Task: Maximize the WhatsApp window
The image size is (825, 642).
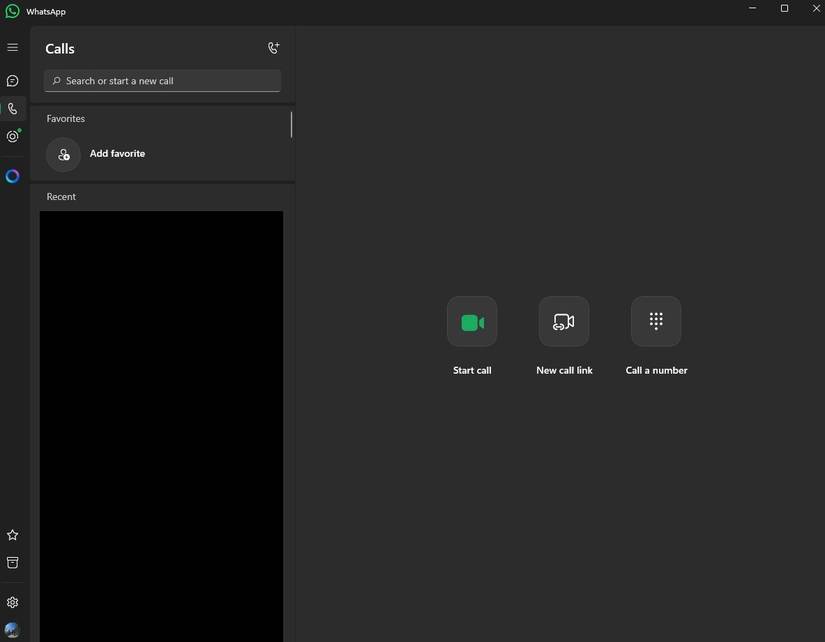Action: click(784, 8)
